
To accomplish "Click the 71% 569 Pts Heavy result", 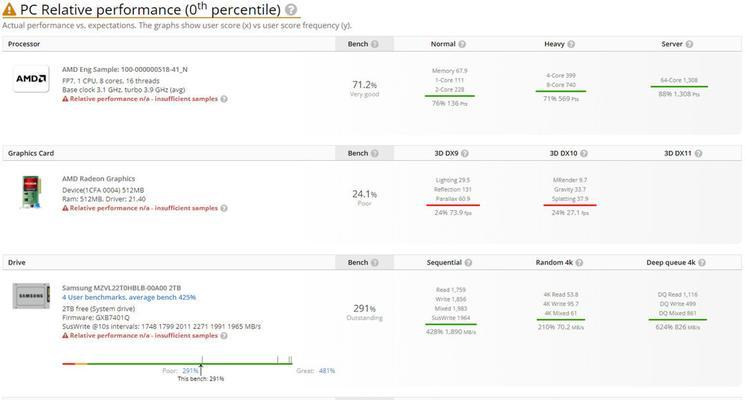I will (560, 99).
